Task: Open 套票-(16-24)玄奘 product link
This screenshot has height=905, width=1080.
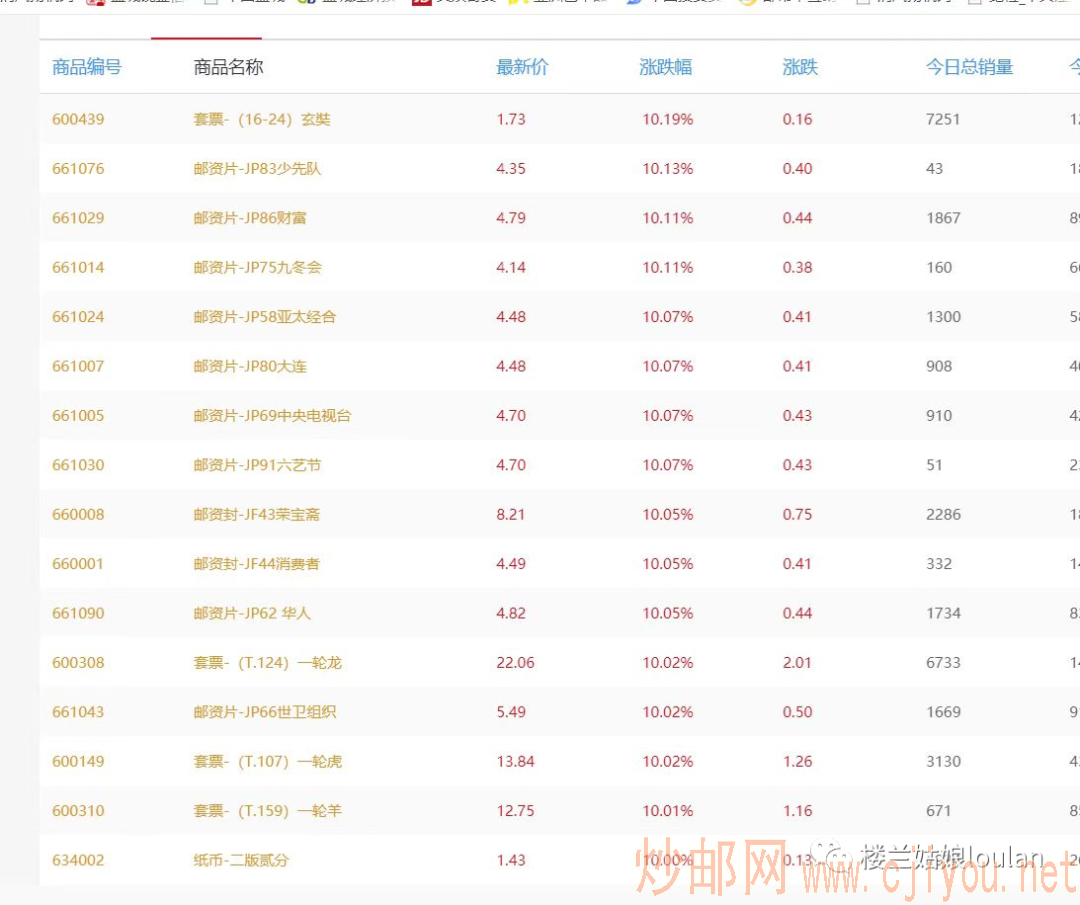Action: 261,119
